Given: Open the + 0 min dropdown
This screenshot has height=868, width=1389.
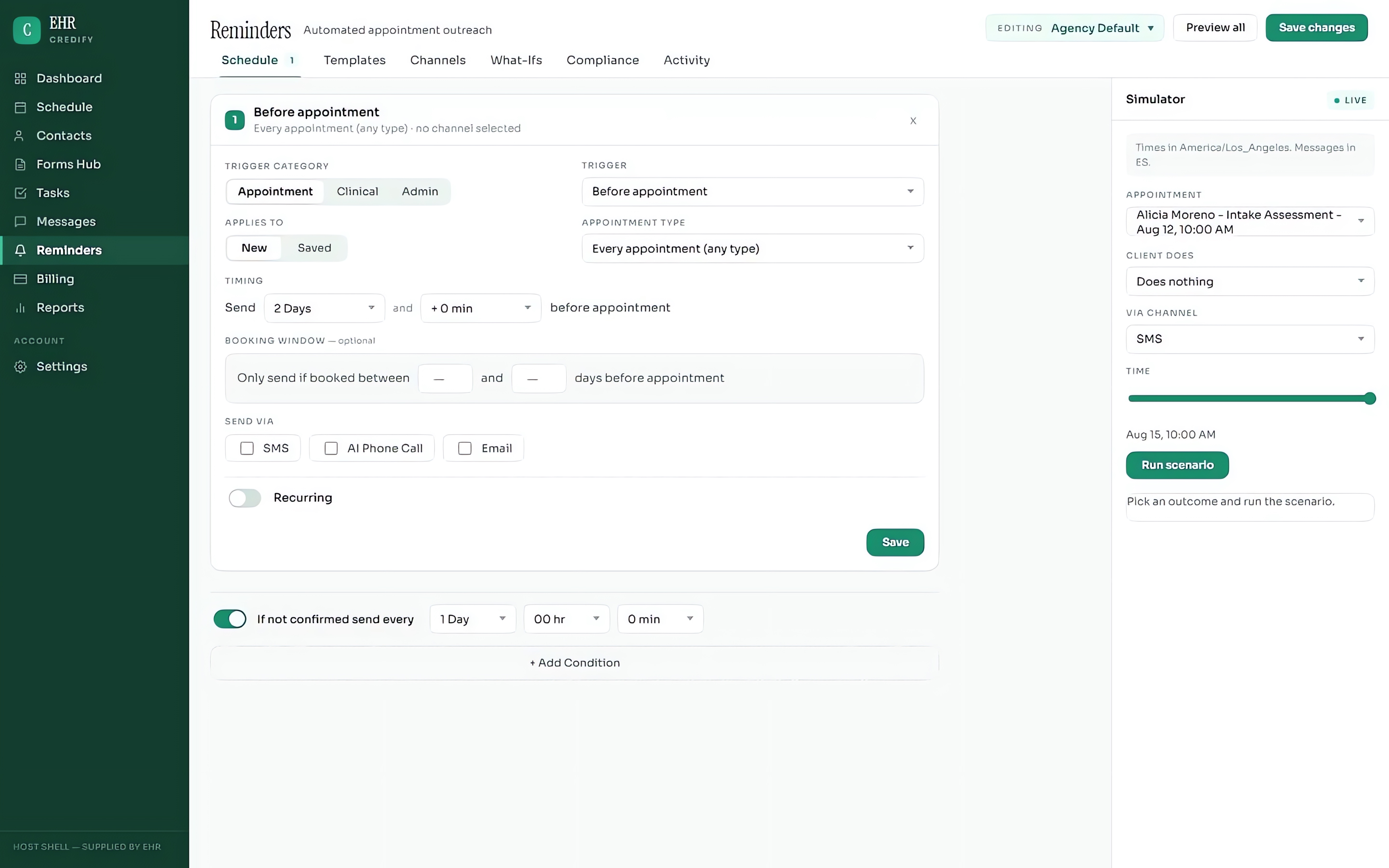Looking at the screenshot, I should pos(481,308).
